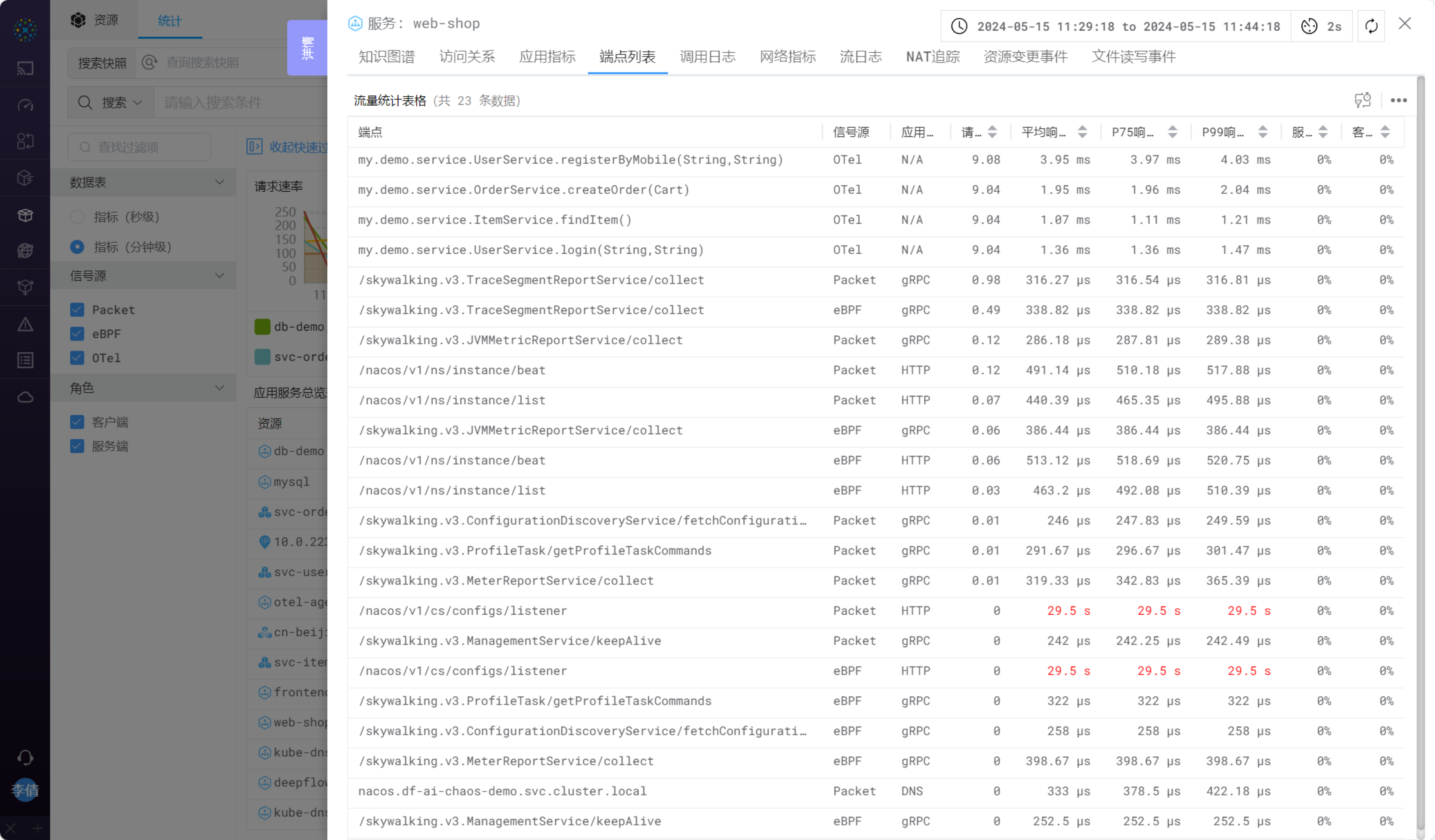Screen dimensions: 1435x840
Task: Sort by the P99 response column
Action: (x=1262, y=132)
